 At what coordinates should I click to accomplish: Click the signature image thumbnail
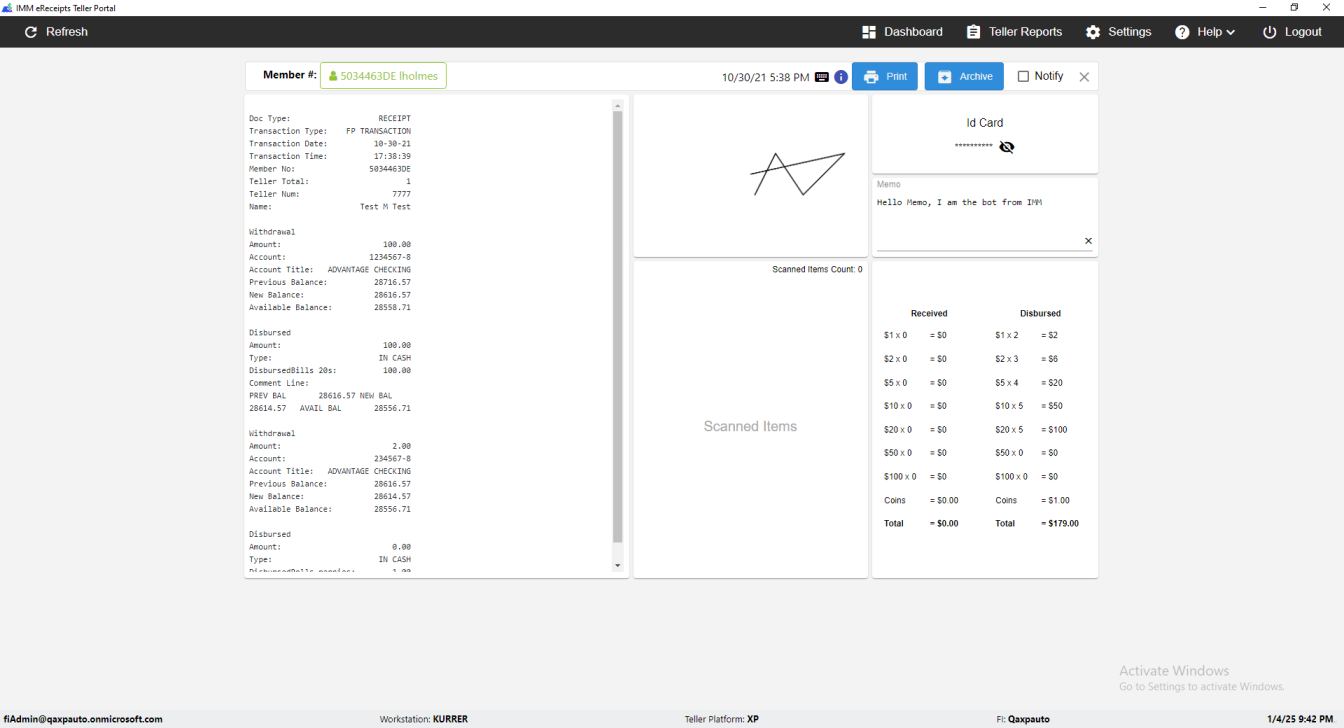[x=797, y=174]
